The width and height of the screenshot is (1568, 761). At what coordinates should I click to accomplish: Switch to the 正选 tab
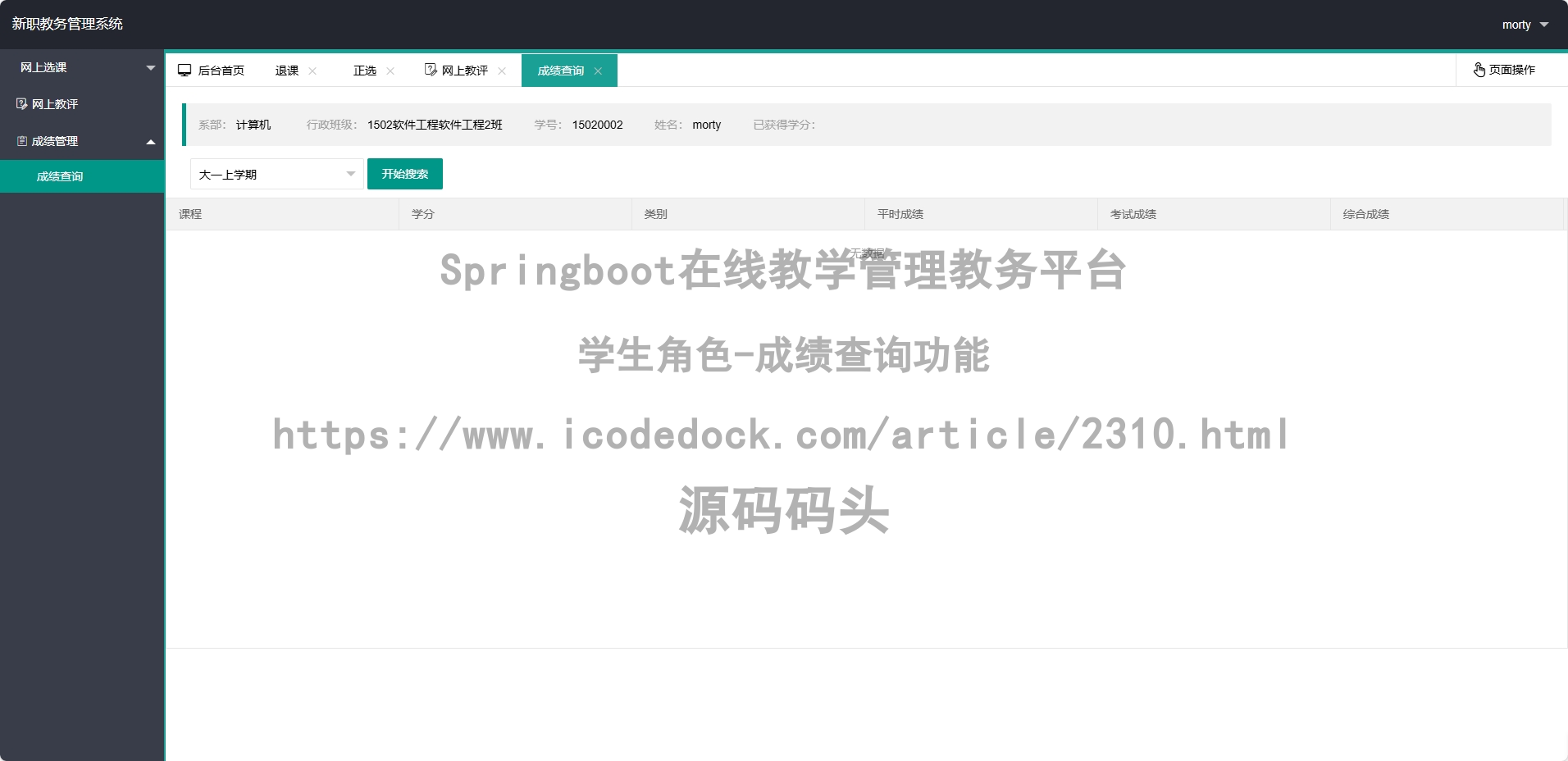click(x=365, y=71)
